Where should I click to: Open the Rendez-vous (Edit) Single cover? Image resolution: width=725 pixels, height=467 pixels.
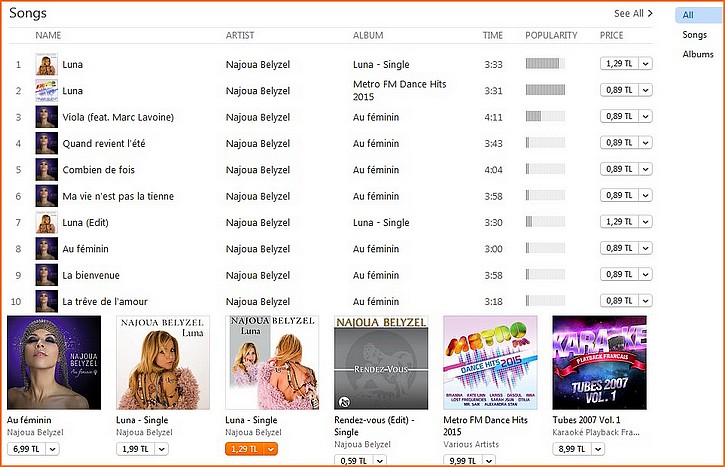point(381,363)
